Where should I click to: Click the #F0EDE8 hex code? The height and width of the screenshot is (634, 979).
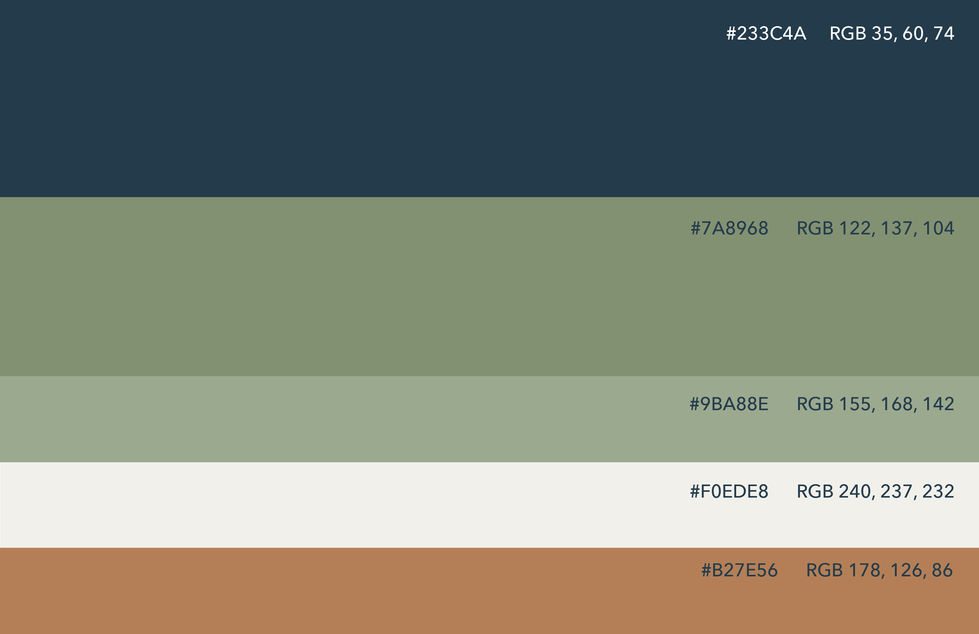coord(729,491)
